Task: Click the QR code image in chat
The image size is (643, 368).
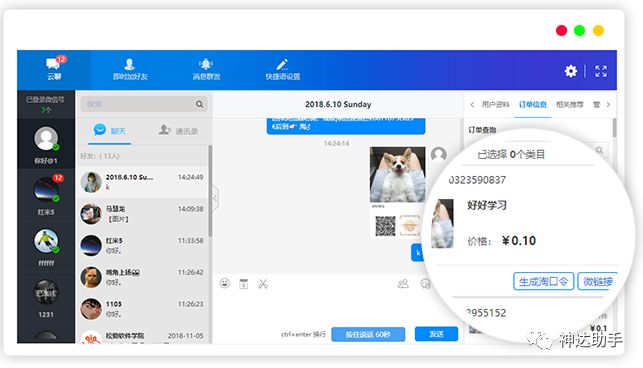Action: coord(385,226)
